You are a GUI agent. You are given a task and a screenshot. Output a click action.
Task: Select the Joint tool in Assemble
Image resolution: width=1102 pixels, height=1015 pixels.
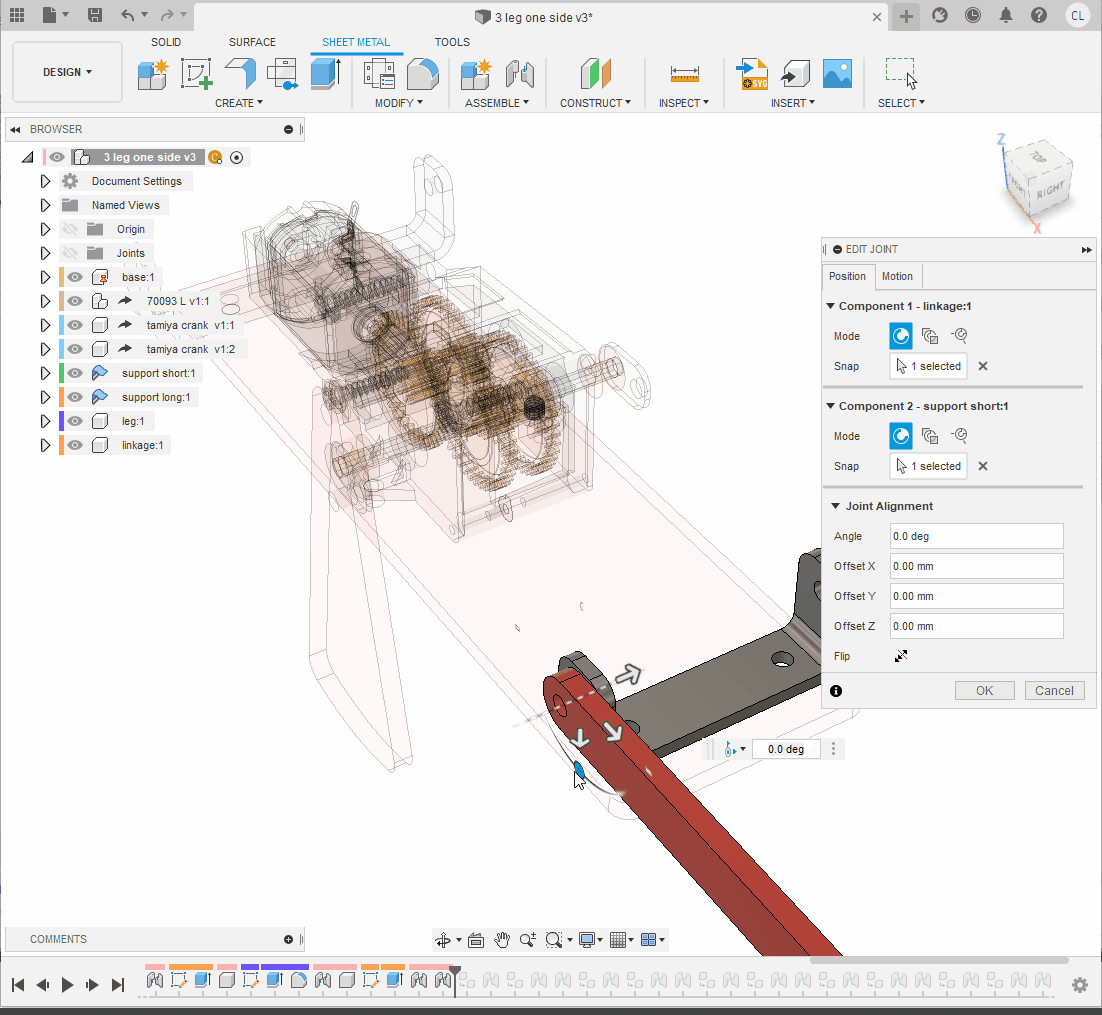tap(519, 74)
